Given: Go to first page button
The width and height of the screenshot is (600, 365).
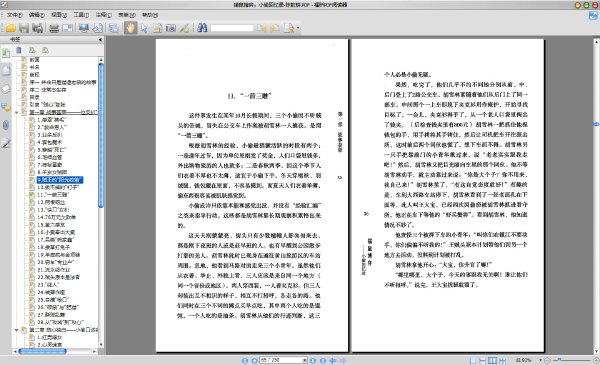Looking at the screenshot, I should click(x=245, y=360).
